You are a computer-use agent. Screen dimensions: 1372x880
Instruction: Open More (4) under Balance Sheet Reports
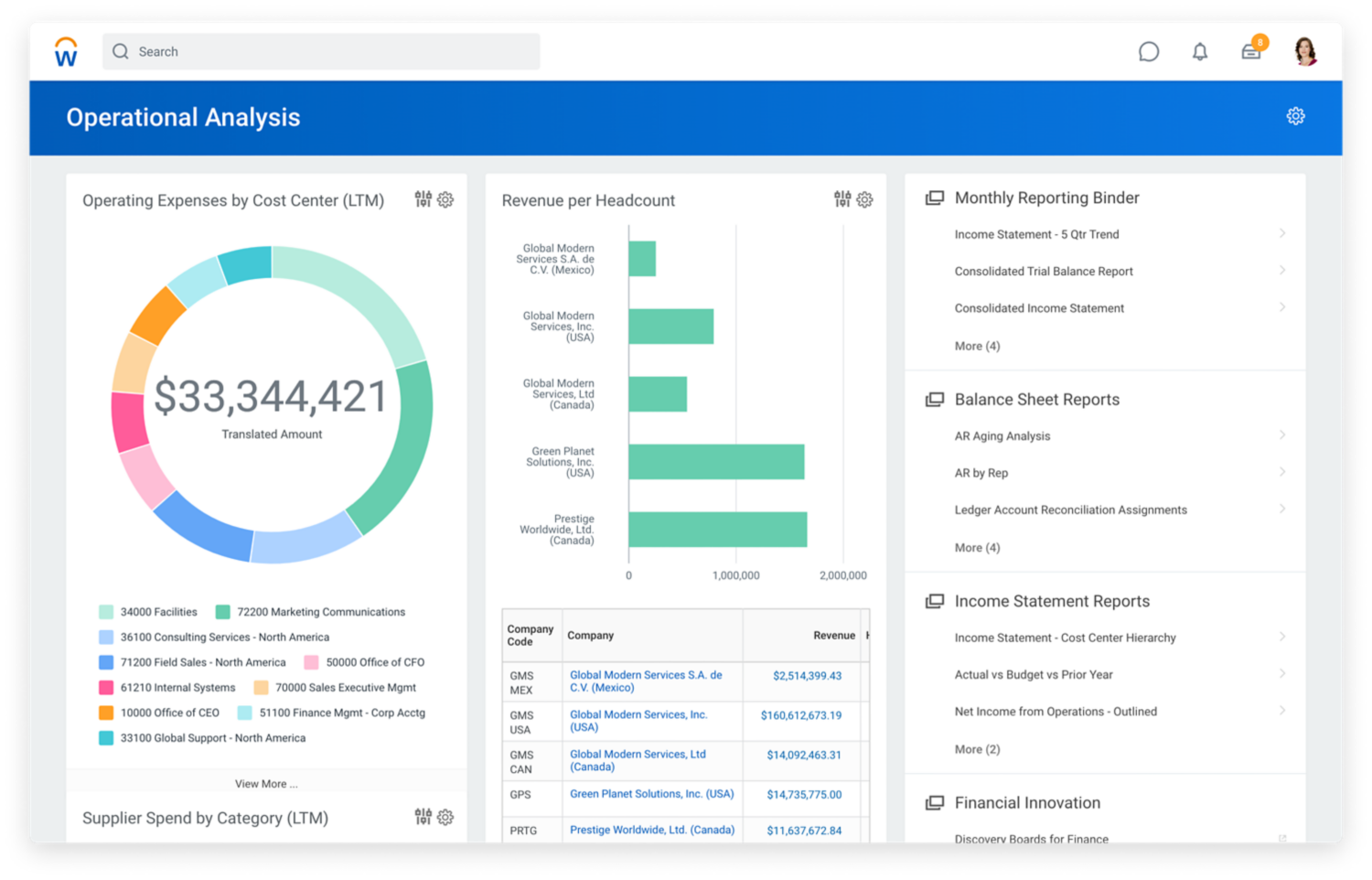point(977,547)
